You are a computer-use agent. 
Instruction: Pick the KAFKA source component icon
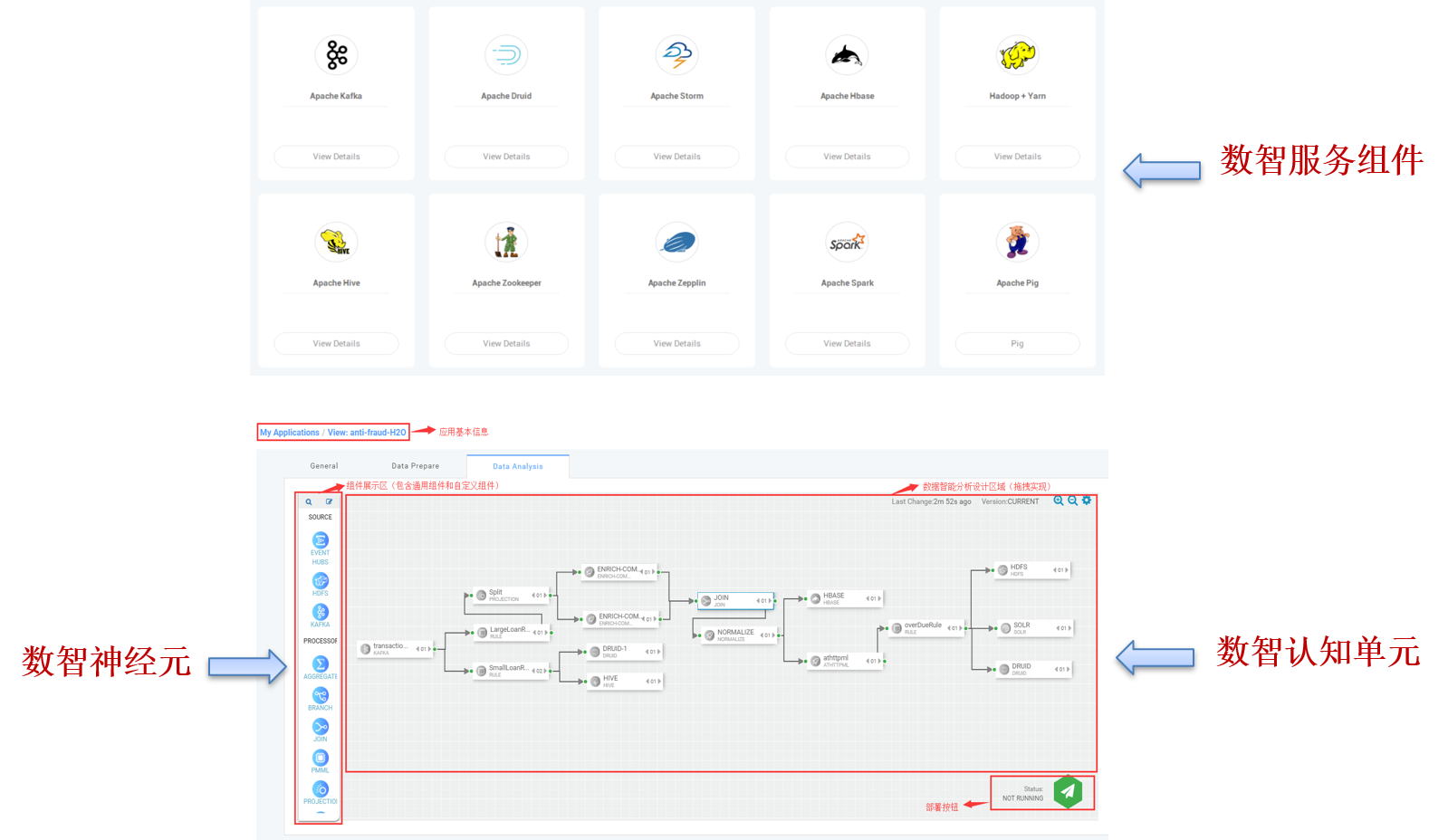pyautogui.click(x=321, y=612)
